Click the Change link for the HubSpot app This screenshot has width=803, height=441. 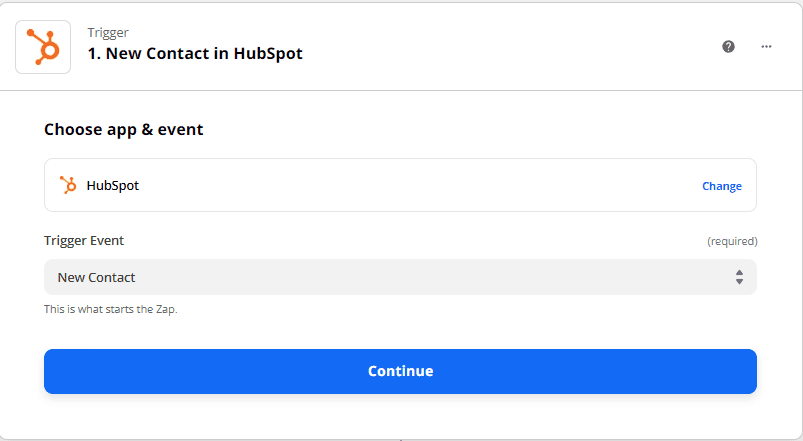click(721, 186)
